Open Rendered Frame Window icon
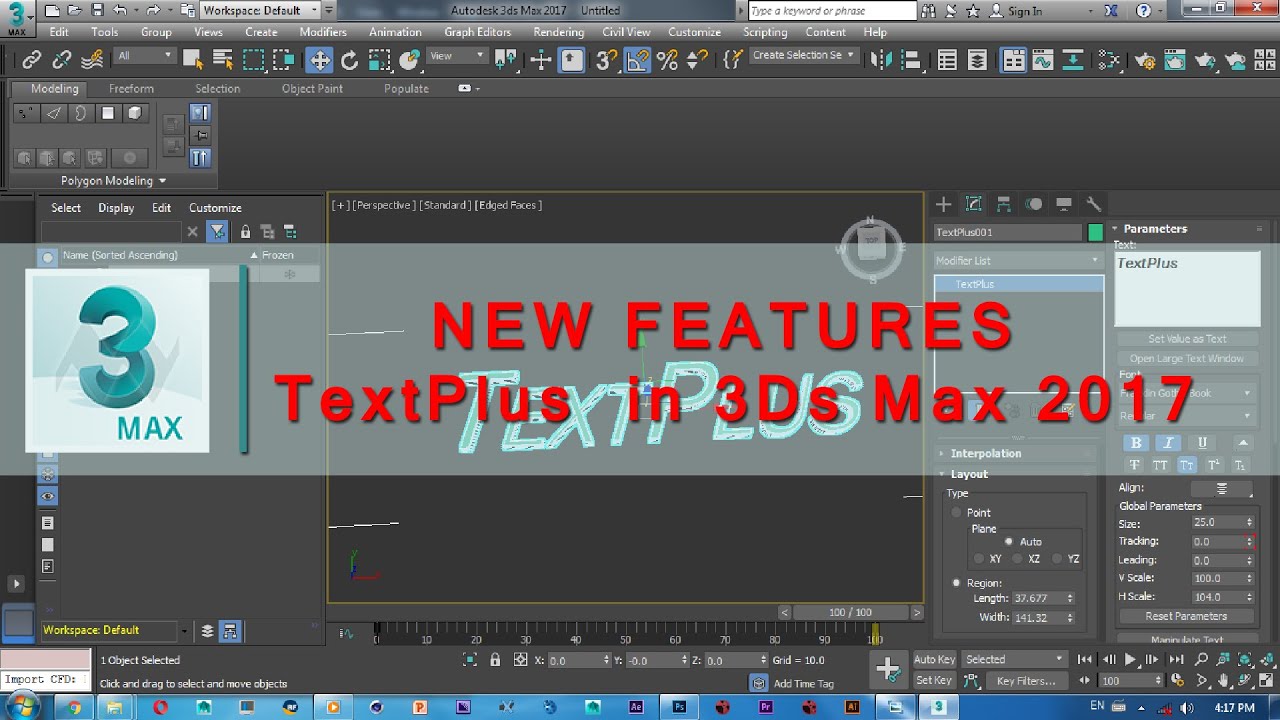1280x720 pixels. tap(1175, 60)
